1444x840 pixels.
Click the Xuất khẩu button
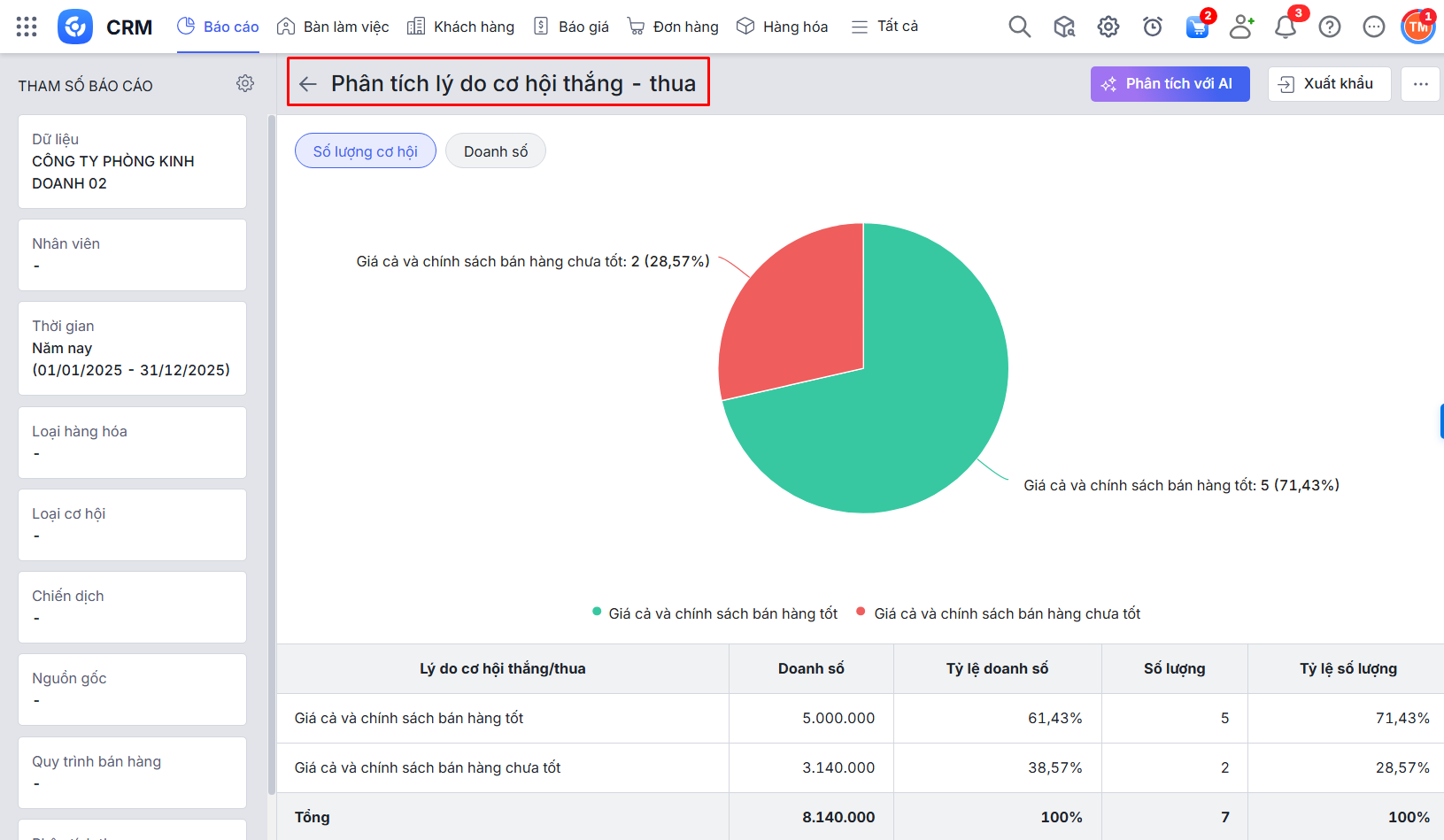pyautogui.click(x=1329, y=84)
